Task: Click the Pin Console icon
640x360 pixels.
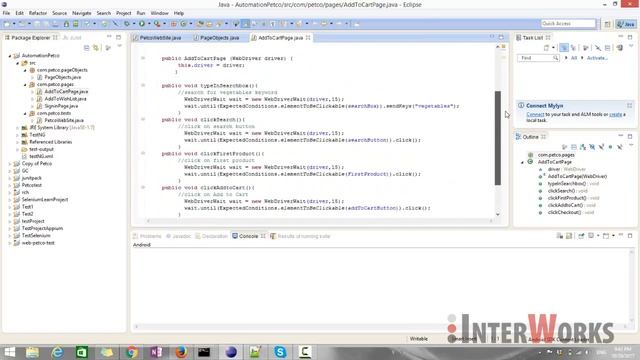Action: 581,236
